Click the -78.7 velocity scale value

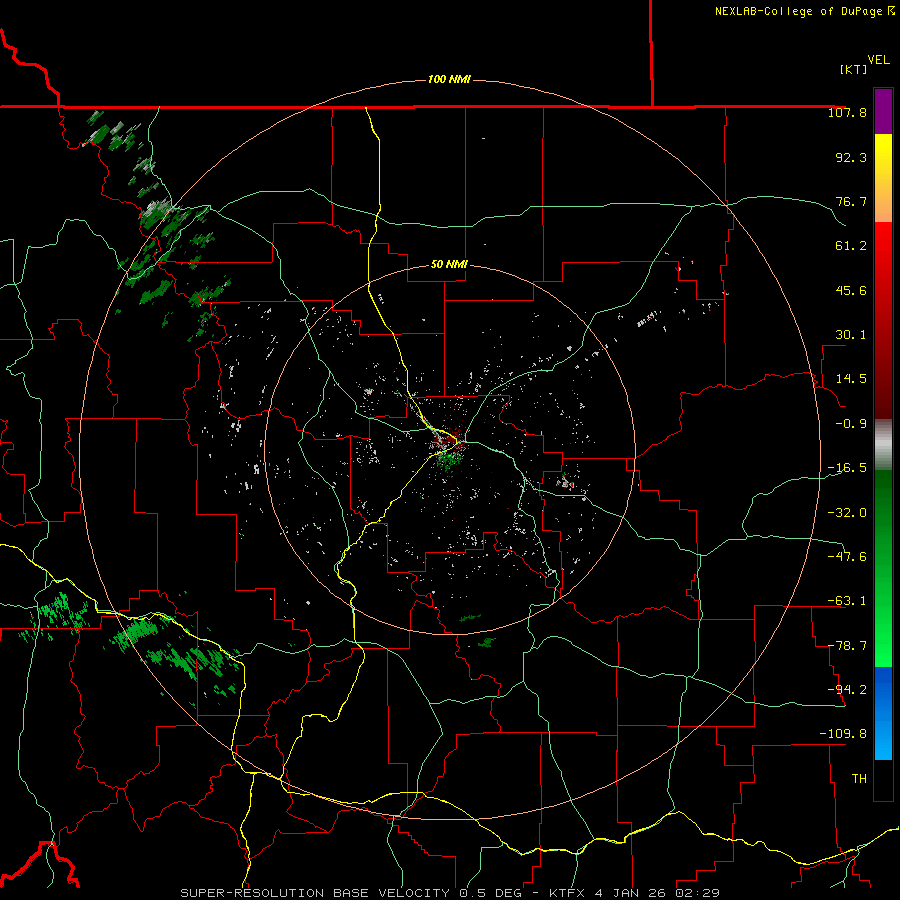[x=847, y=646]
